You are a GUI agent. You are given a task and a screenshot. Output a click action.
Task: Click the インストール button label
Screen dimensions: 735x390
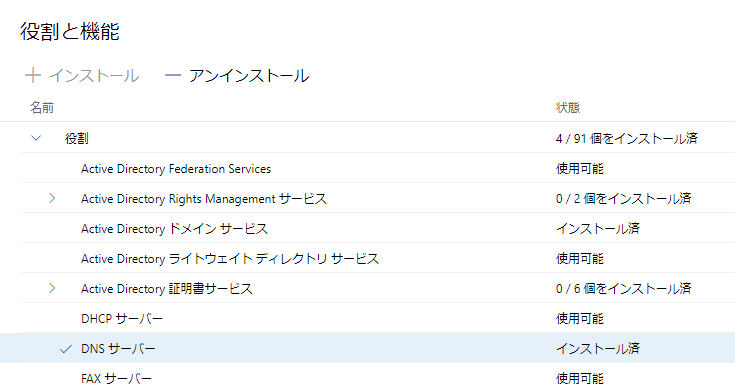94,75
